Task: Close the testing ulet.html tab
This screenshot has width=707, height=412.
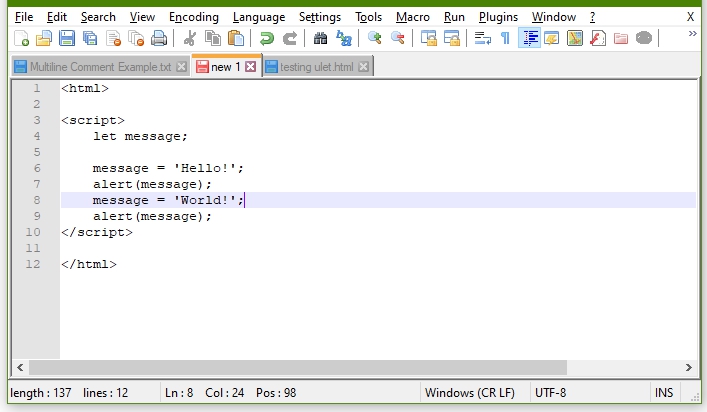Action: coord(363,67)
